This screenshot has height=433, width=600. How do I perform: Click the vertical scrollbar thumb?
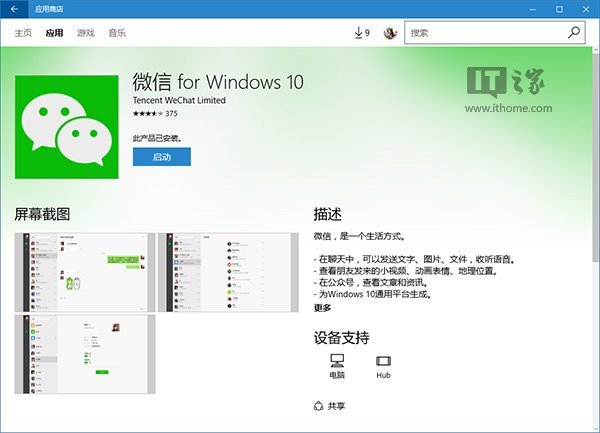click(x=596, y=158)
